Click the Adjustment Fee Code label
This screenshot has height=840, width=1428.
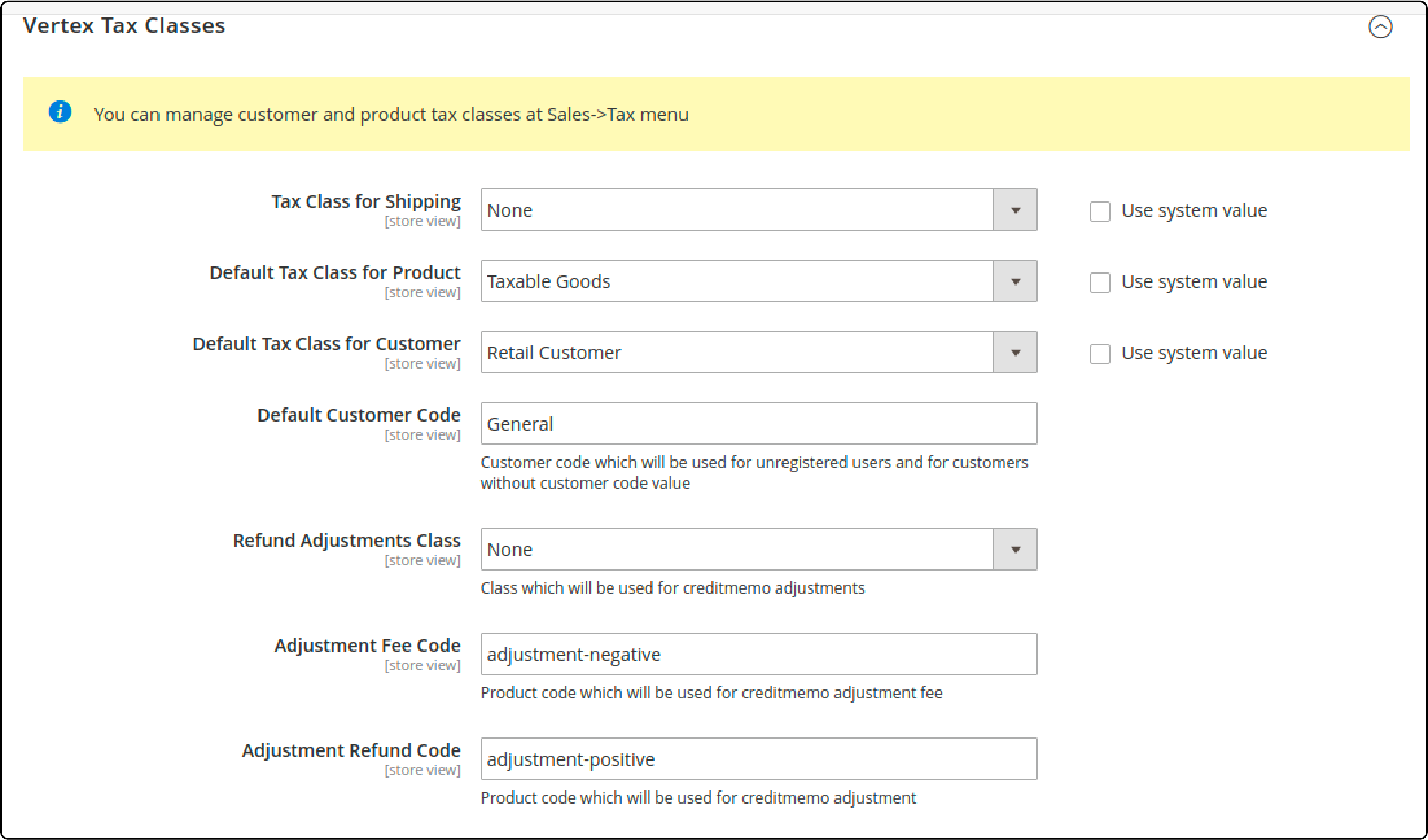368,645
